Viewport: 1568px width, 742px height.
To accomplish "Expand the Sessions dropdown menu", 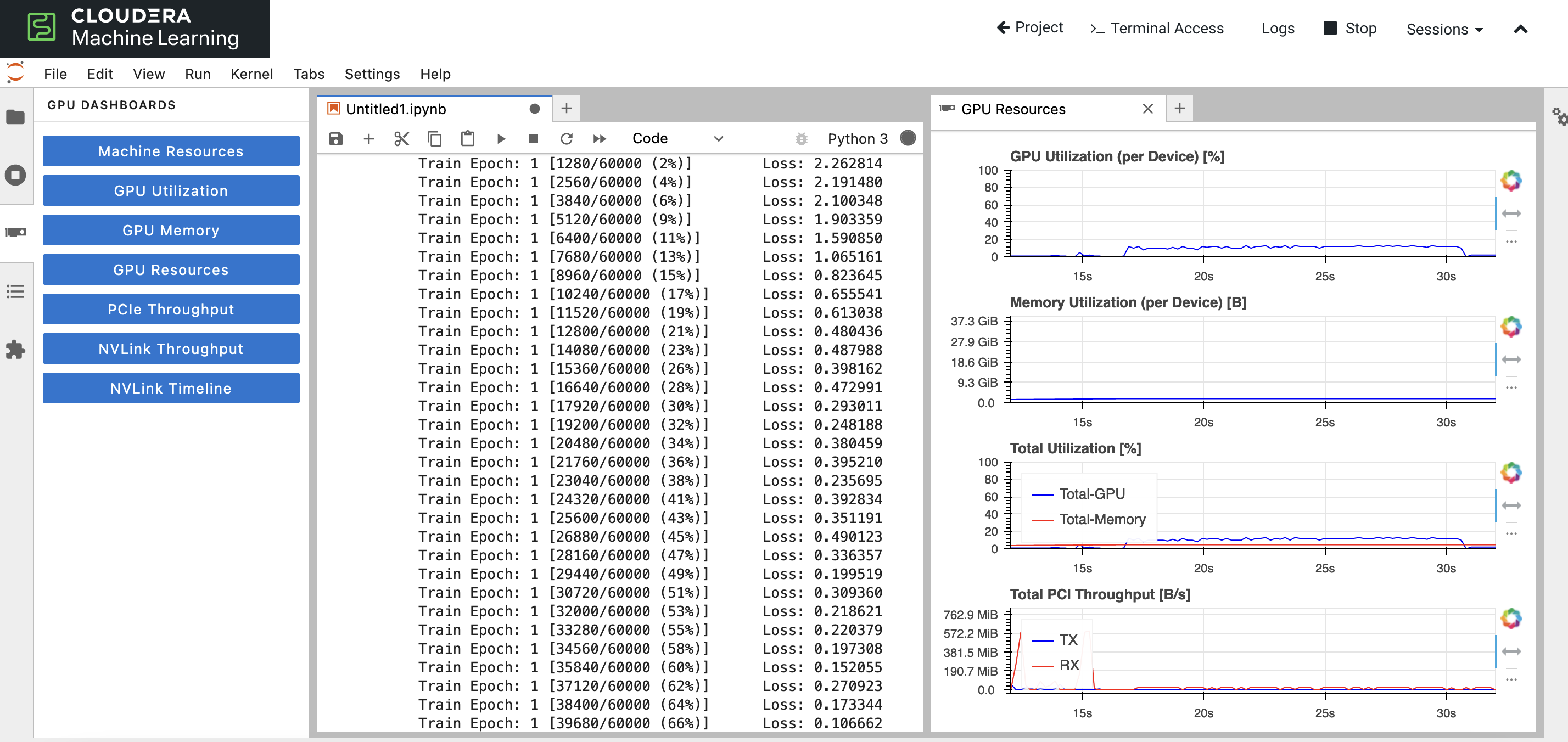I will tap(1444, 29).
